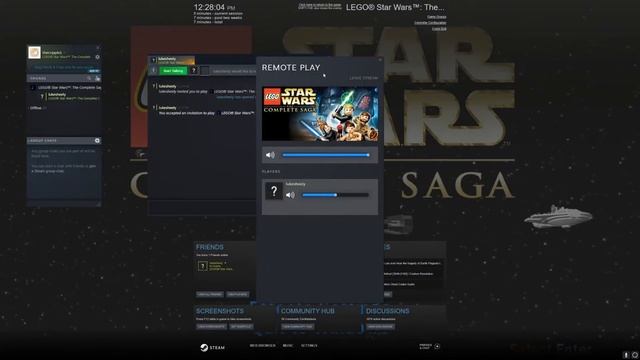
Task: Click the View Screenshots button
Action: (211, 327)
